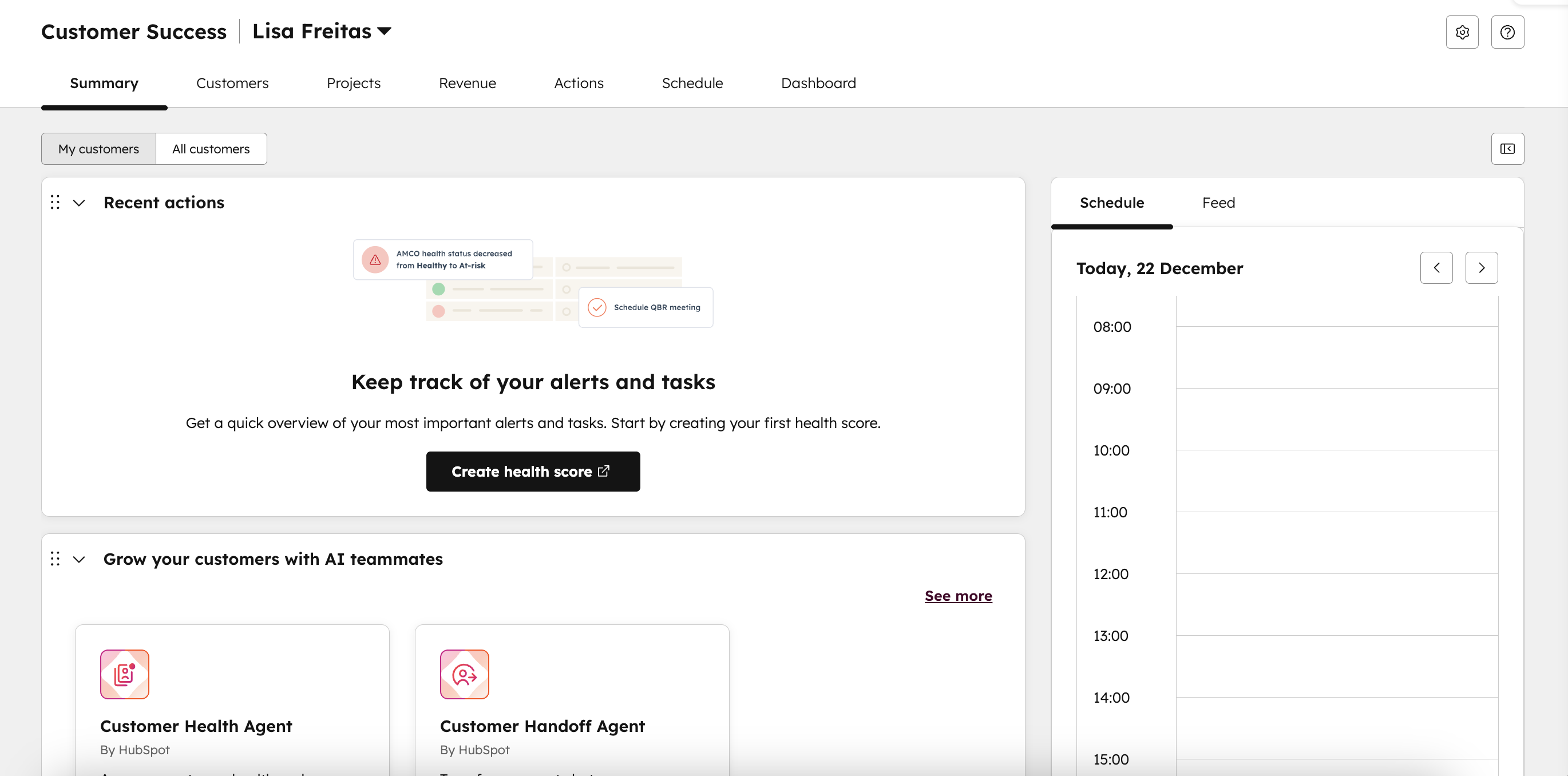Viewport: 1568px width, 776px height.
Task: Select the Customer Health Agent icon
Action: point(124,674)
